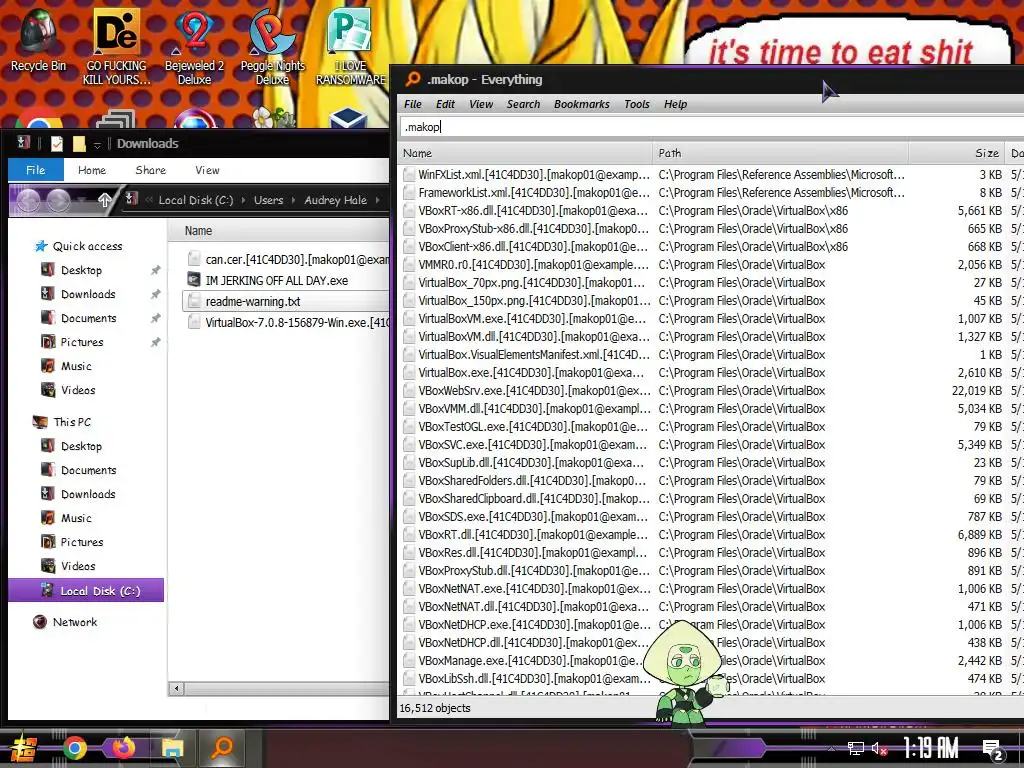
Task: Sort Everything results by Path column
Action: (x=780, y=153)
